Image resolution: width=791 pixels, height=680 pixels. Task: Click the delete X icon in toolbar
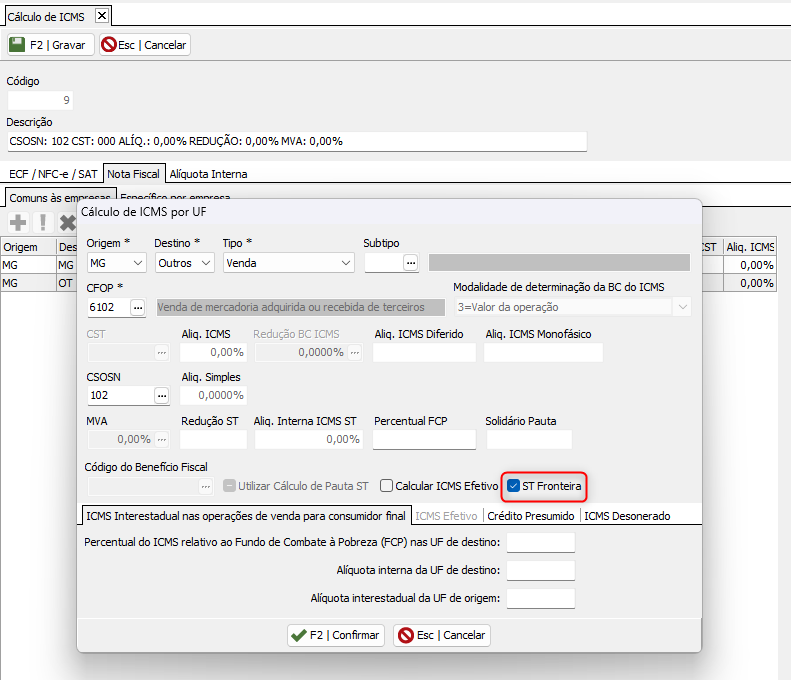click(68, 222)
